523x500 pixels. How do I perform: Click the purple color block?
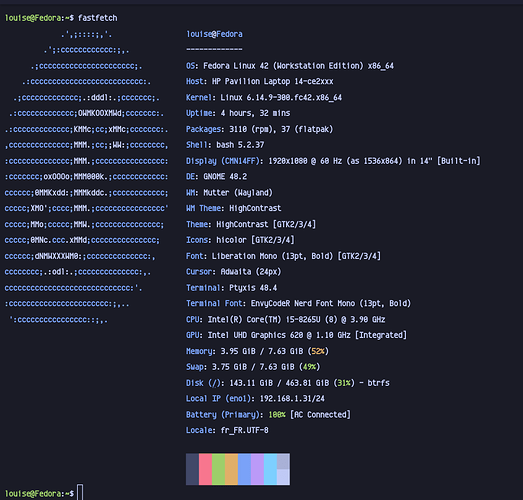click(257, 469)
